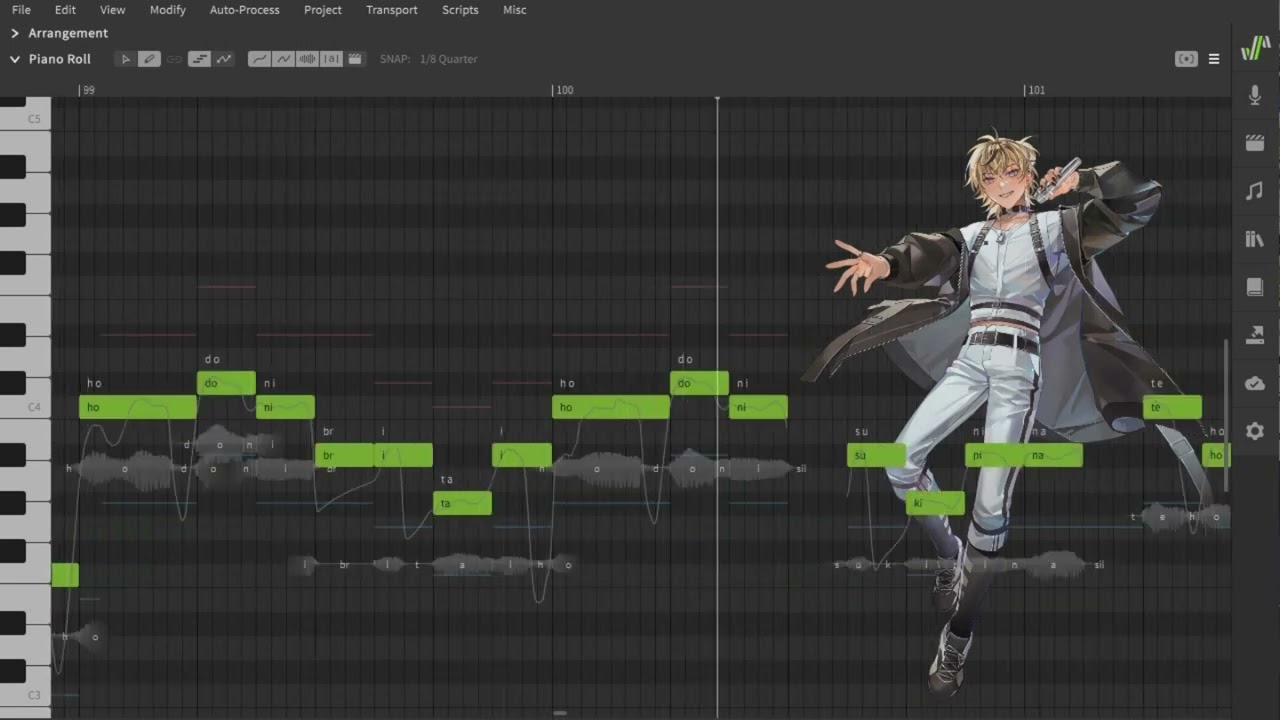
Task: Open the Project menu
Action: pos(323,10)
